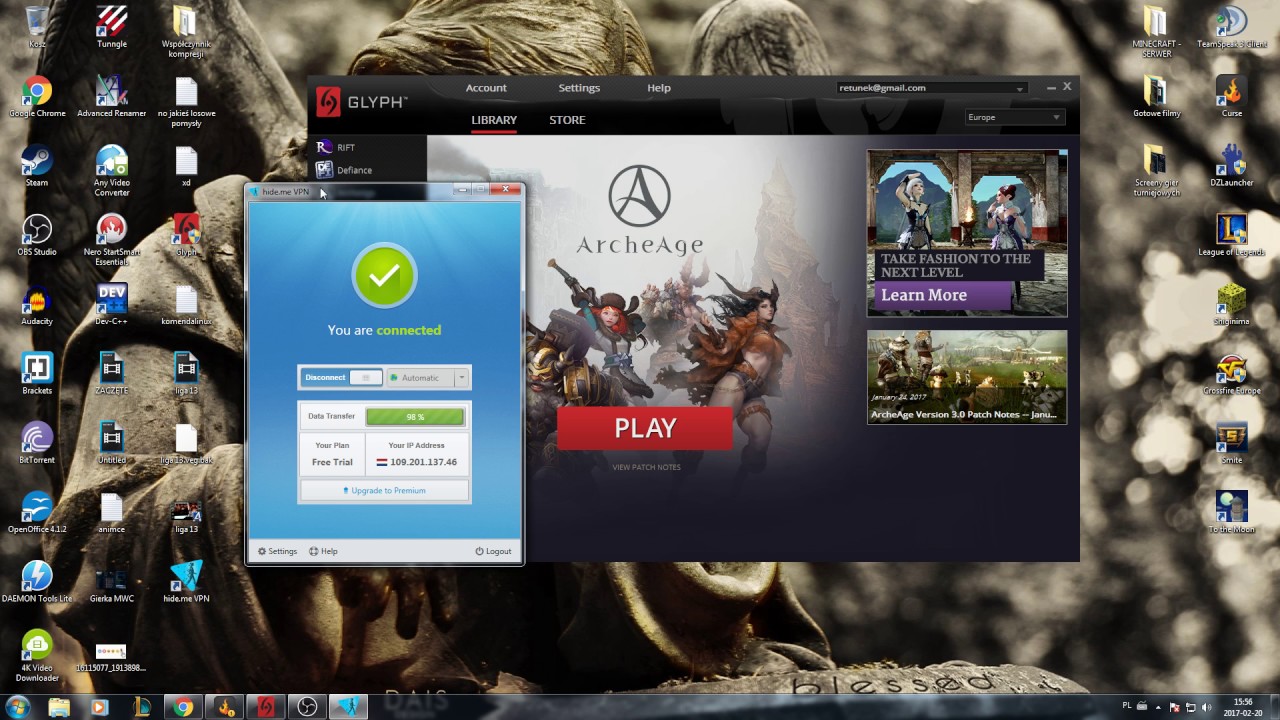The height and width of the screenshot is (720, 1280).
Task: Click Upgrade to Premium in hide.me VPN
Action: 385,491
